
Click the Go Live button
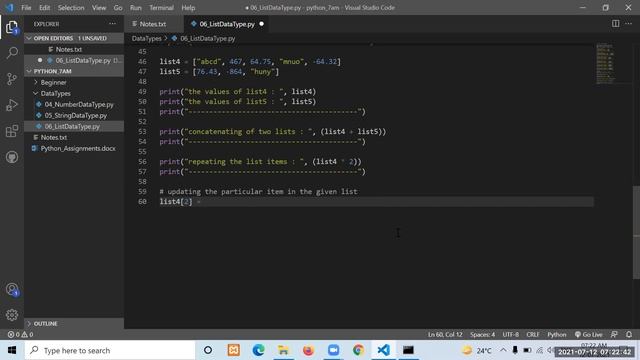(589, 334)
